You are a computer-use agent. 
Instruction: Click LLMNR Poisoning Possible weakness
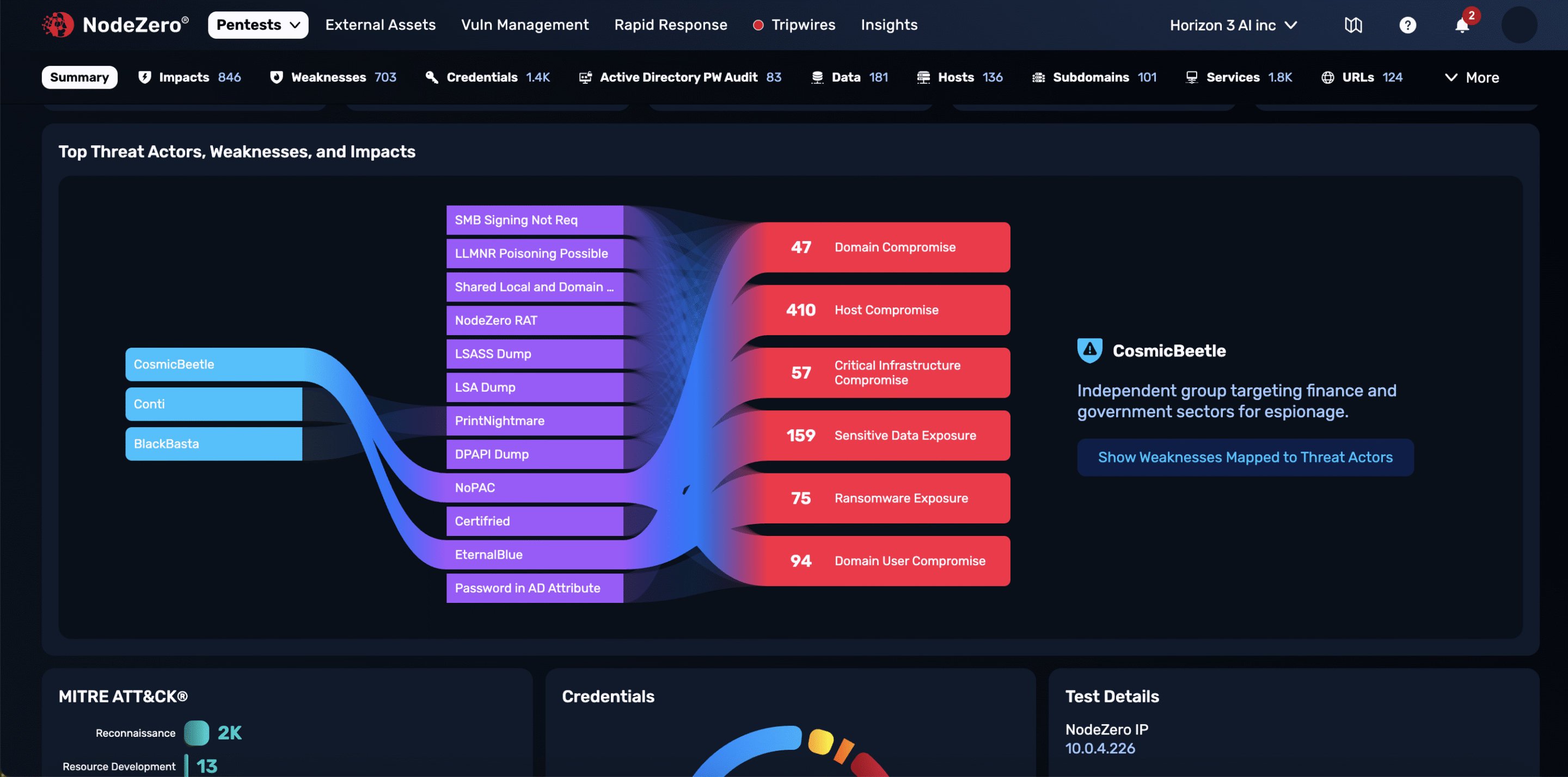tap(535, 253)
